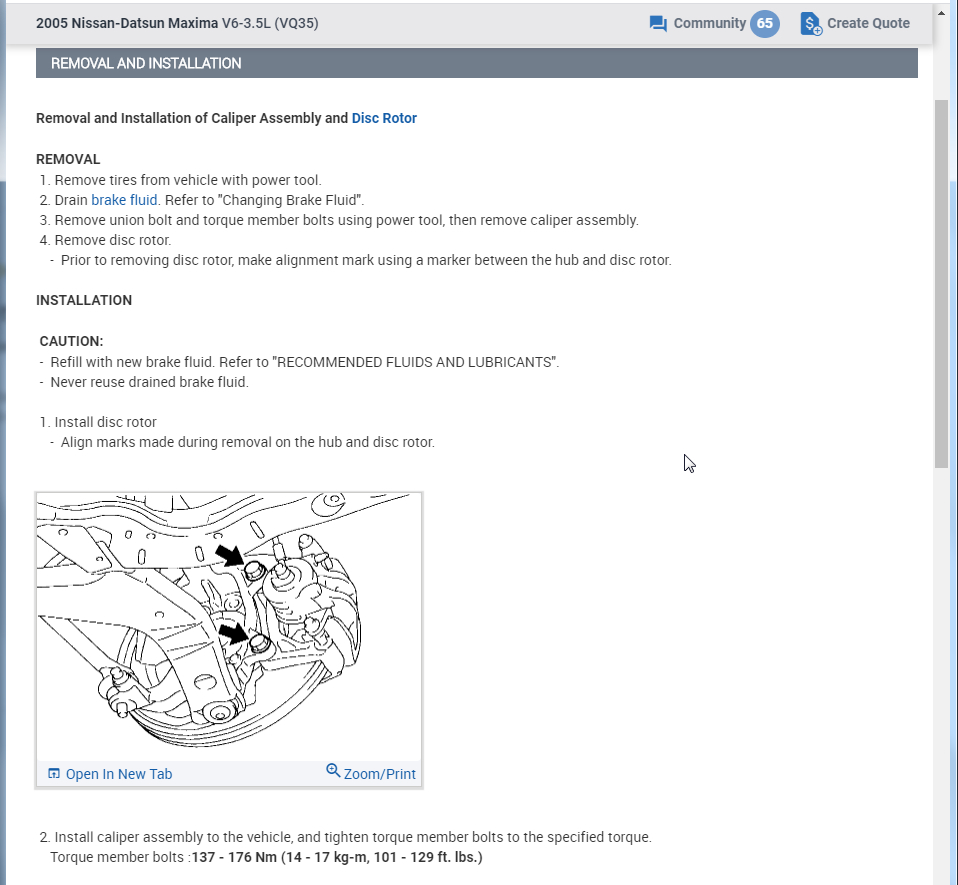The width and height of the screenshot is (958, 885).
Task: Click the scrollbar up arrow
Action: [941, 13]
